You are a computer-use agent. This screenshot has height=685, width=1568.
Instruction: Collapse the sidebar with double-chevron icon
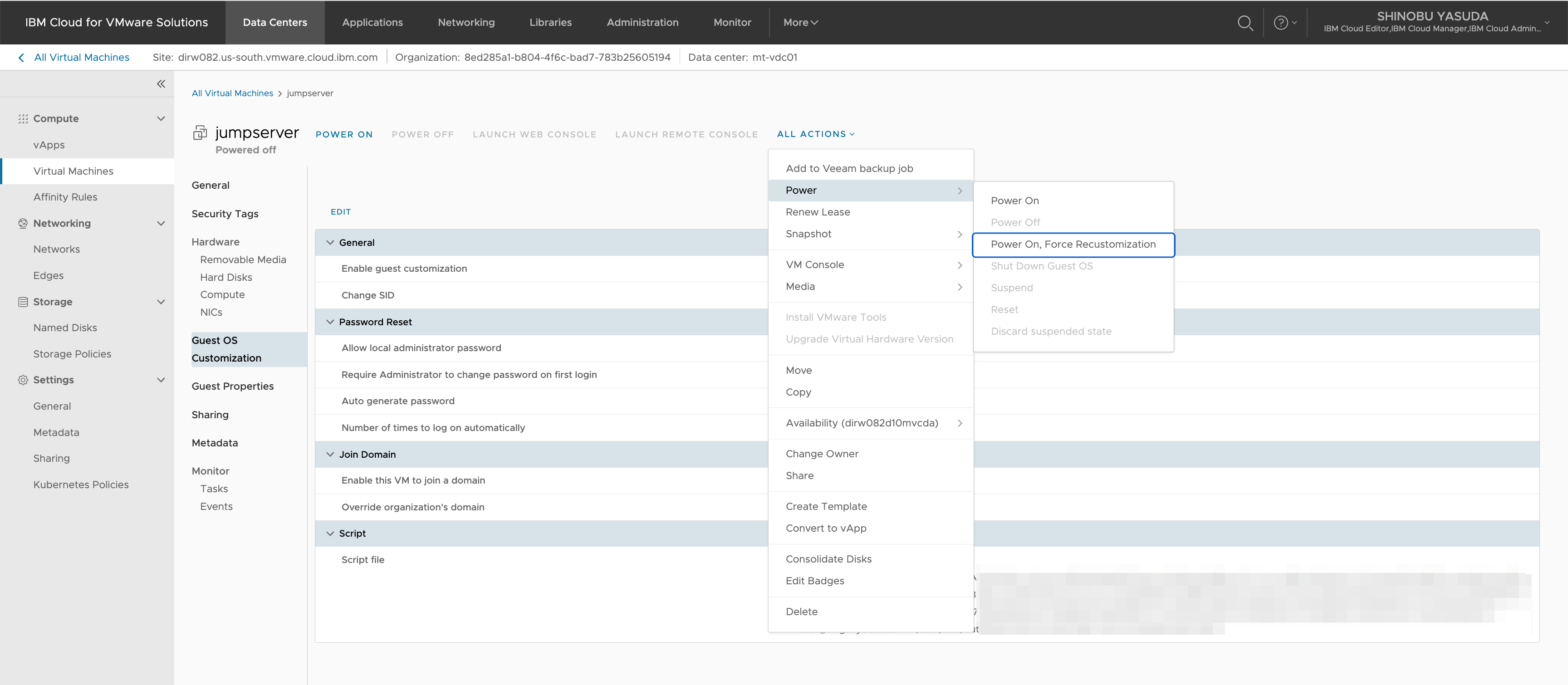[161, 84]
